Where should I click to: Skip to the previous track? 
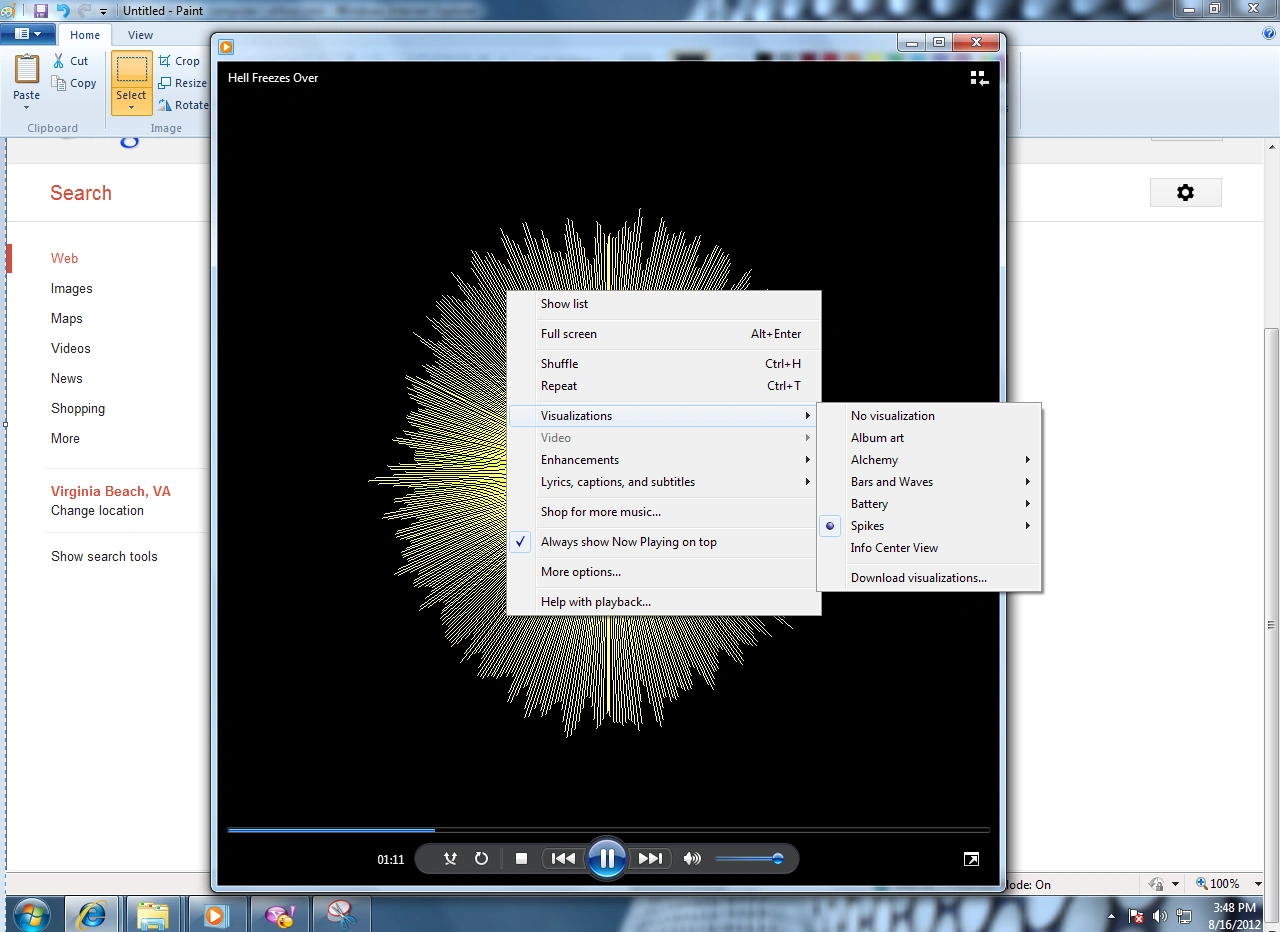coord(563,858)
